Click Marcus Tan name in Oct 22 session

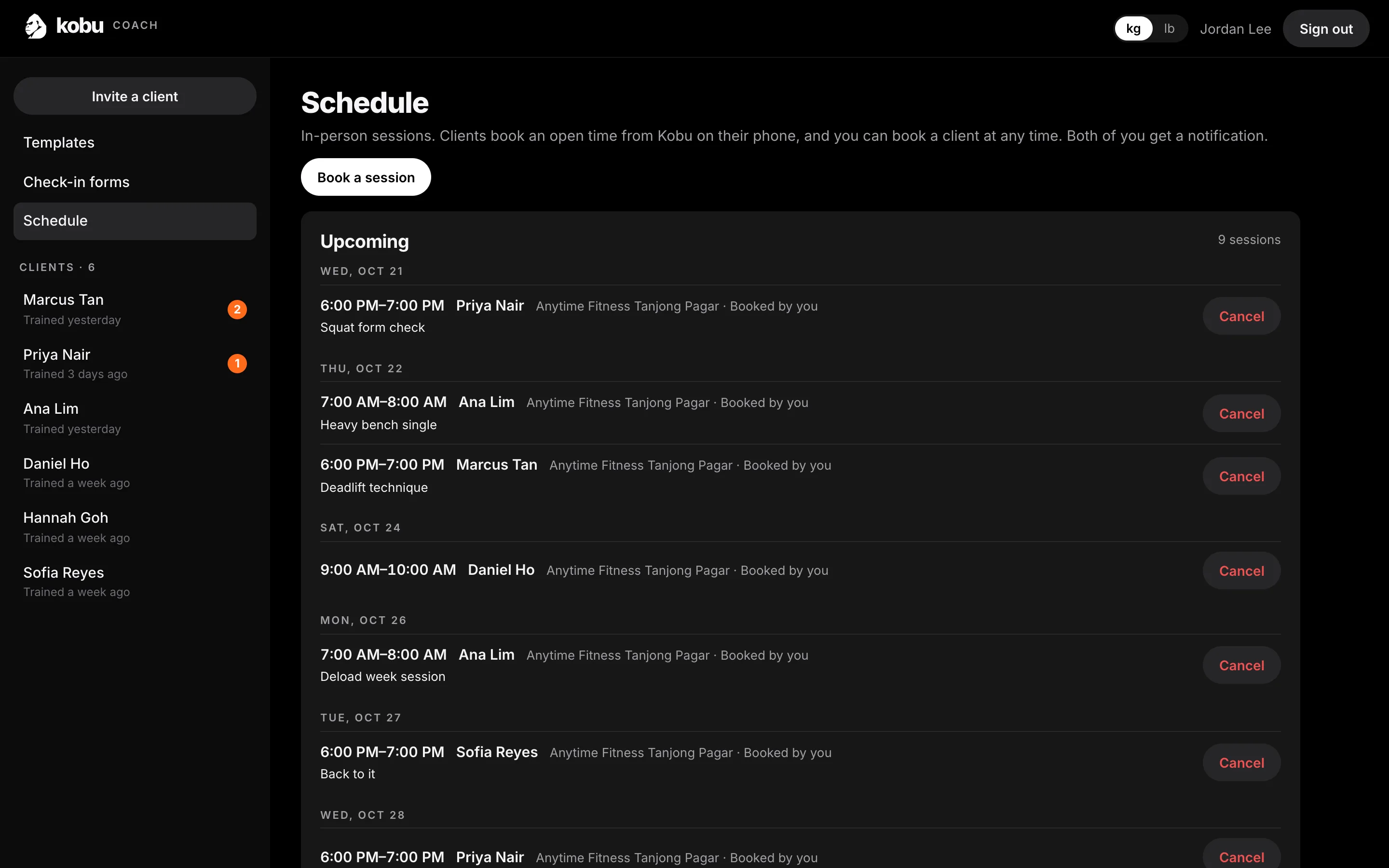click(496, 465)
